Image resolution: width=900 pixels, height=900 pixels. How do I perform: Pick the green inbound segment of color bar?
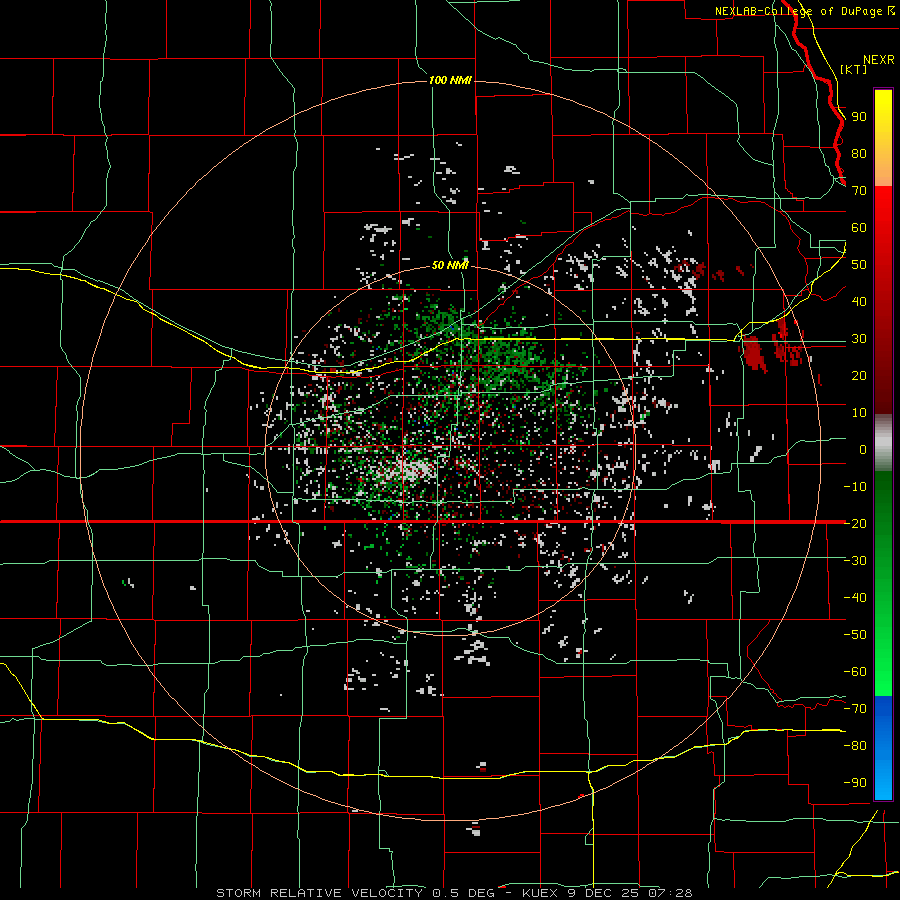(883, 583)
